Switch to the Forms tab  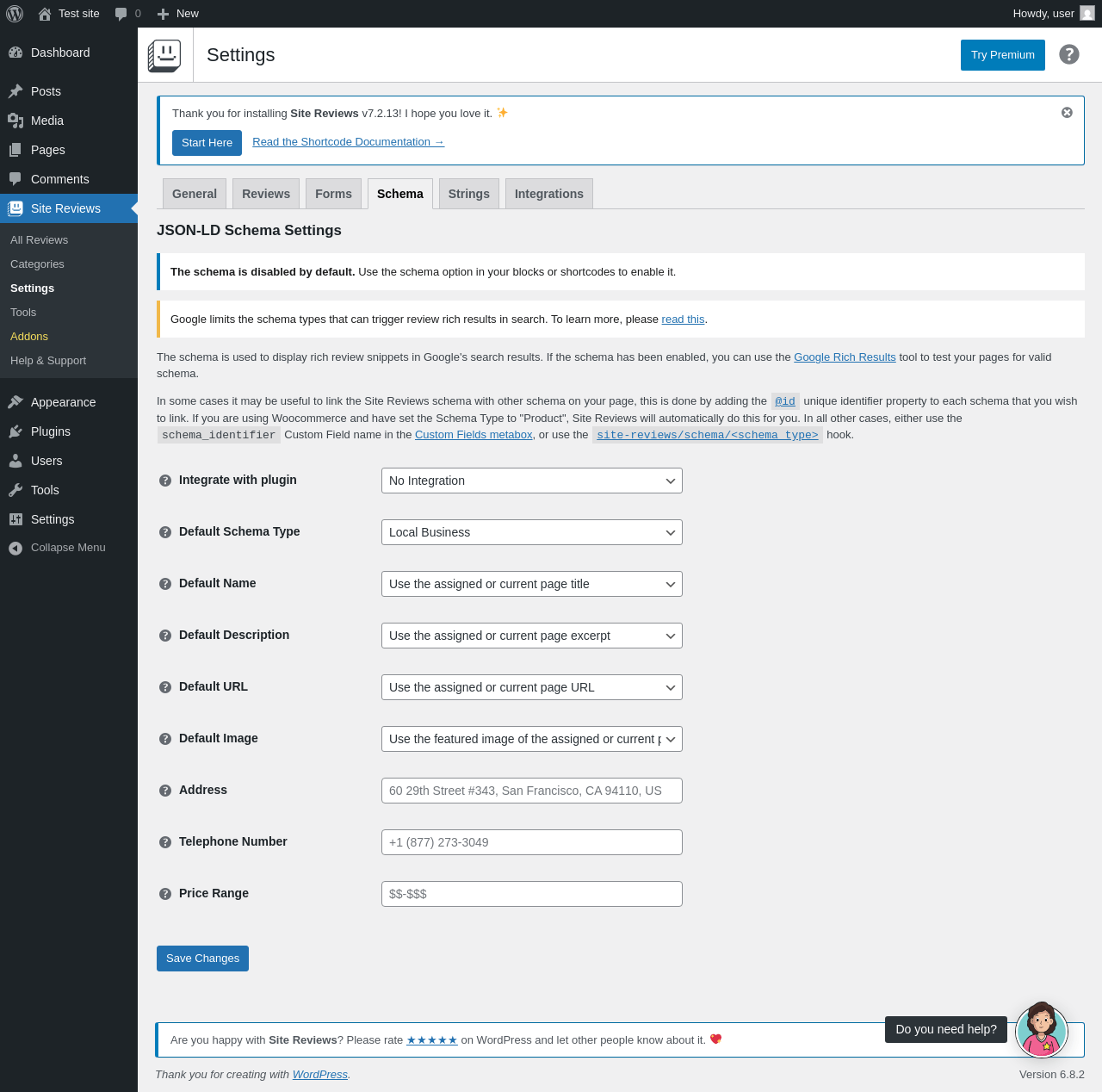[x=333, y=194]
